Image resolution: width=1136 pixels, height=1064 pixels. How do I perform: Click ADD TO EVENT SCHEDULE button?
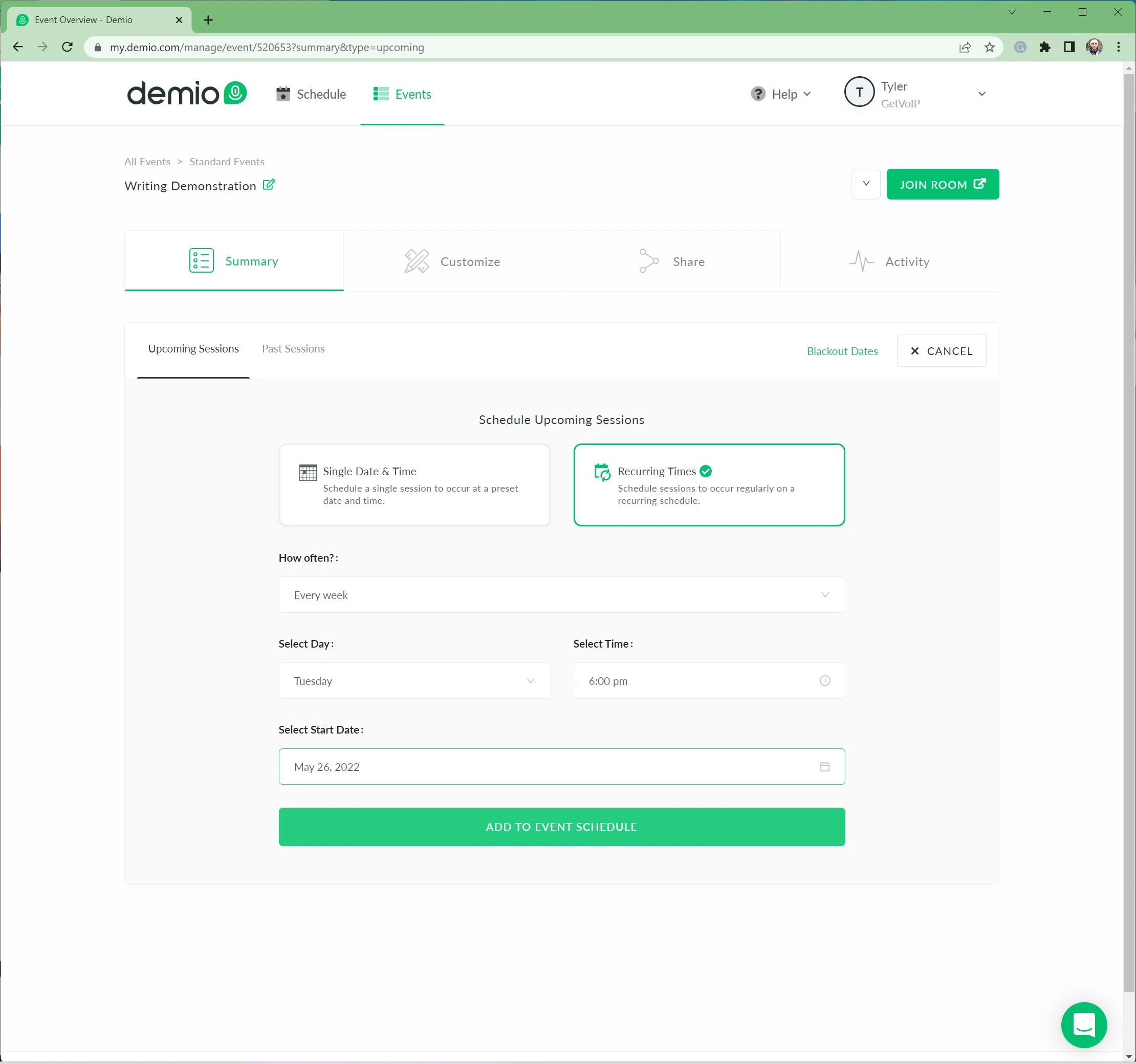tap(561, 826)
